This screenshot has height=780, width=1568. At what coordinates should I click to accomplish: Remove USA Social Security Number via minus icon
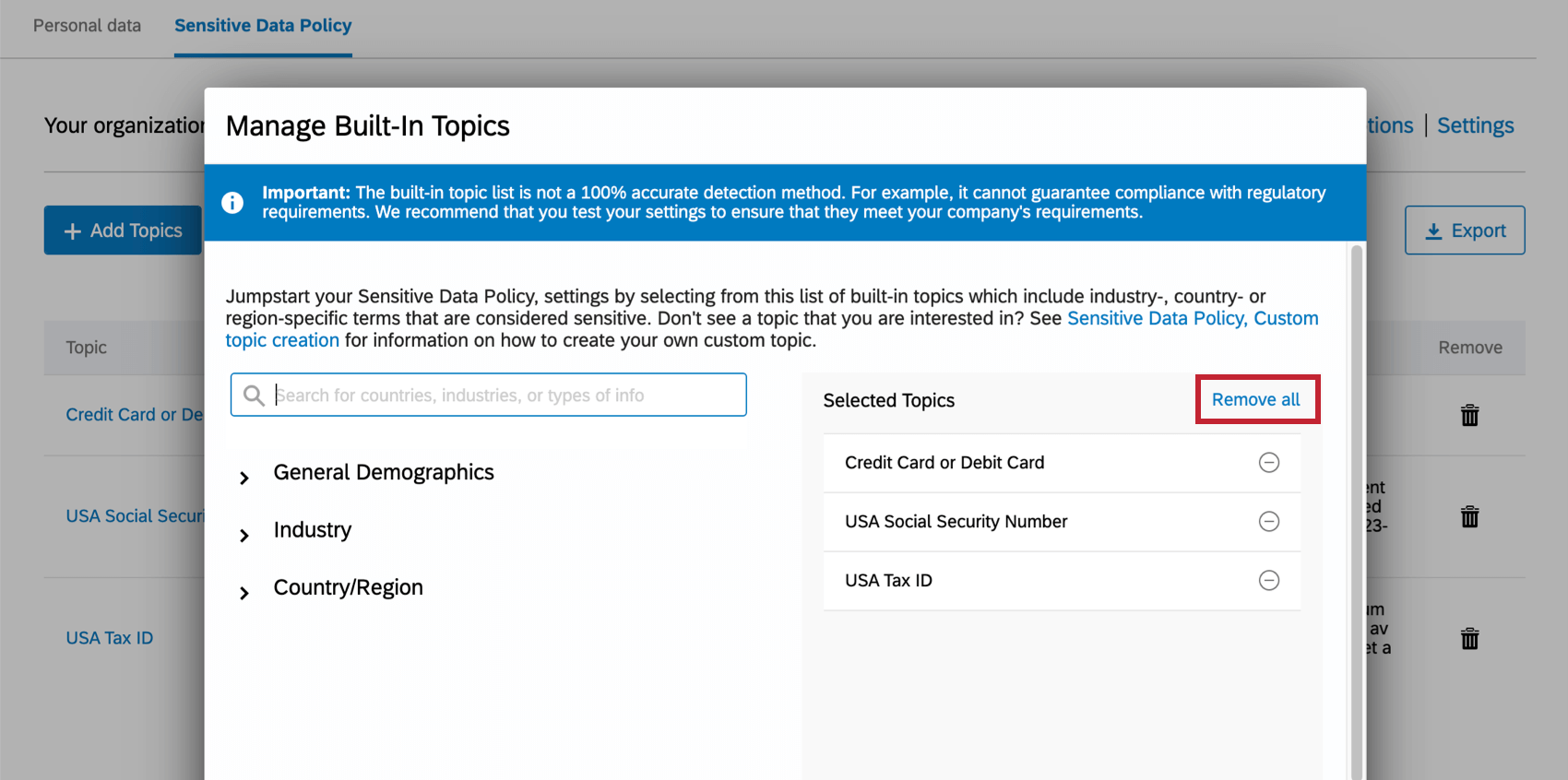point(1269,522)
